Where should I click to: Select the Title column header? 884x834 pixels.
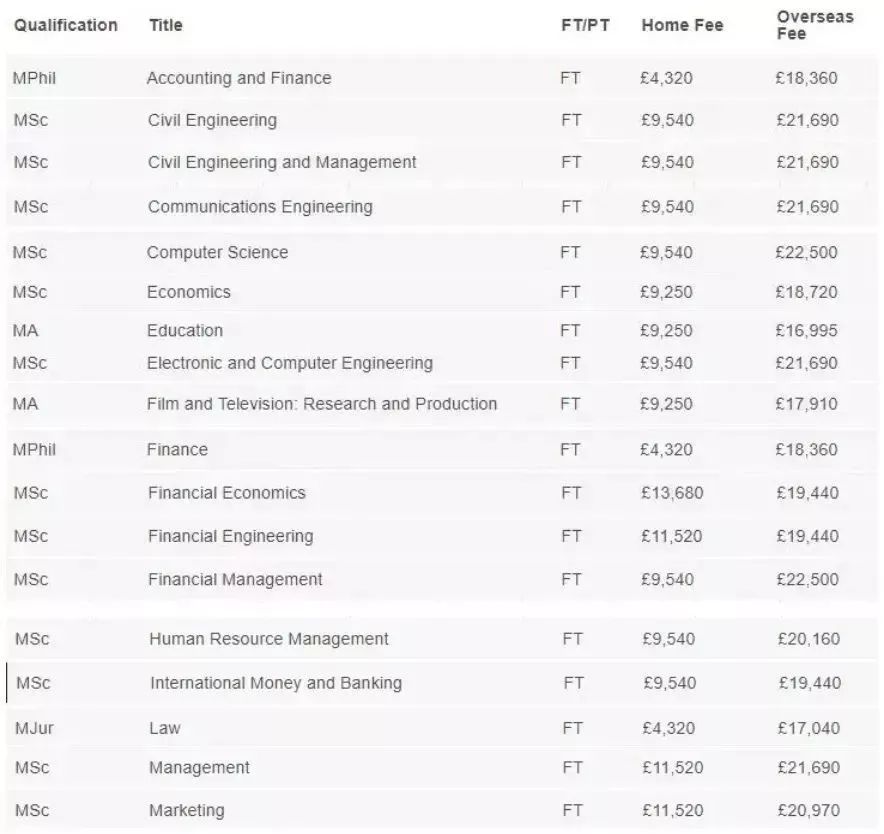pos(166,25)
